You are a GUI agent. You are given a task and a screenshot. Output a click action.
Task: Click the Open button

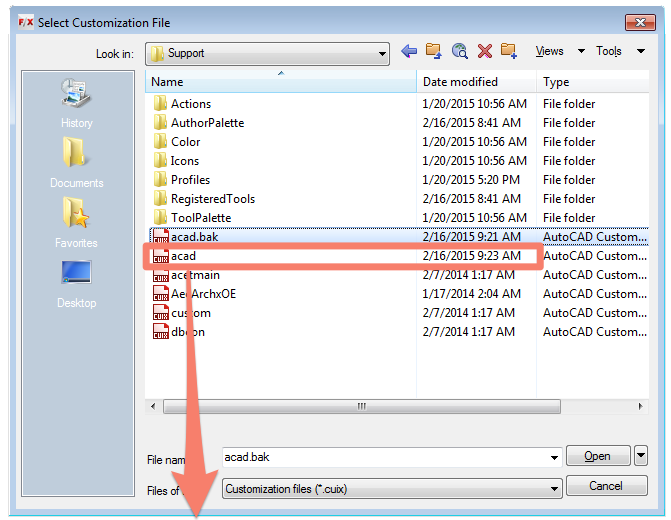(598, 456)
